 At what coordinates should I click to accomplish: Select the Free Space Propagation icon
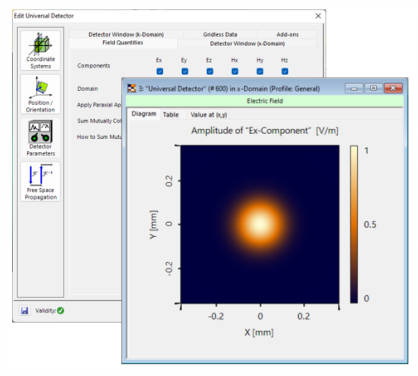click(x=40, y=182)
